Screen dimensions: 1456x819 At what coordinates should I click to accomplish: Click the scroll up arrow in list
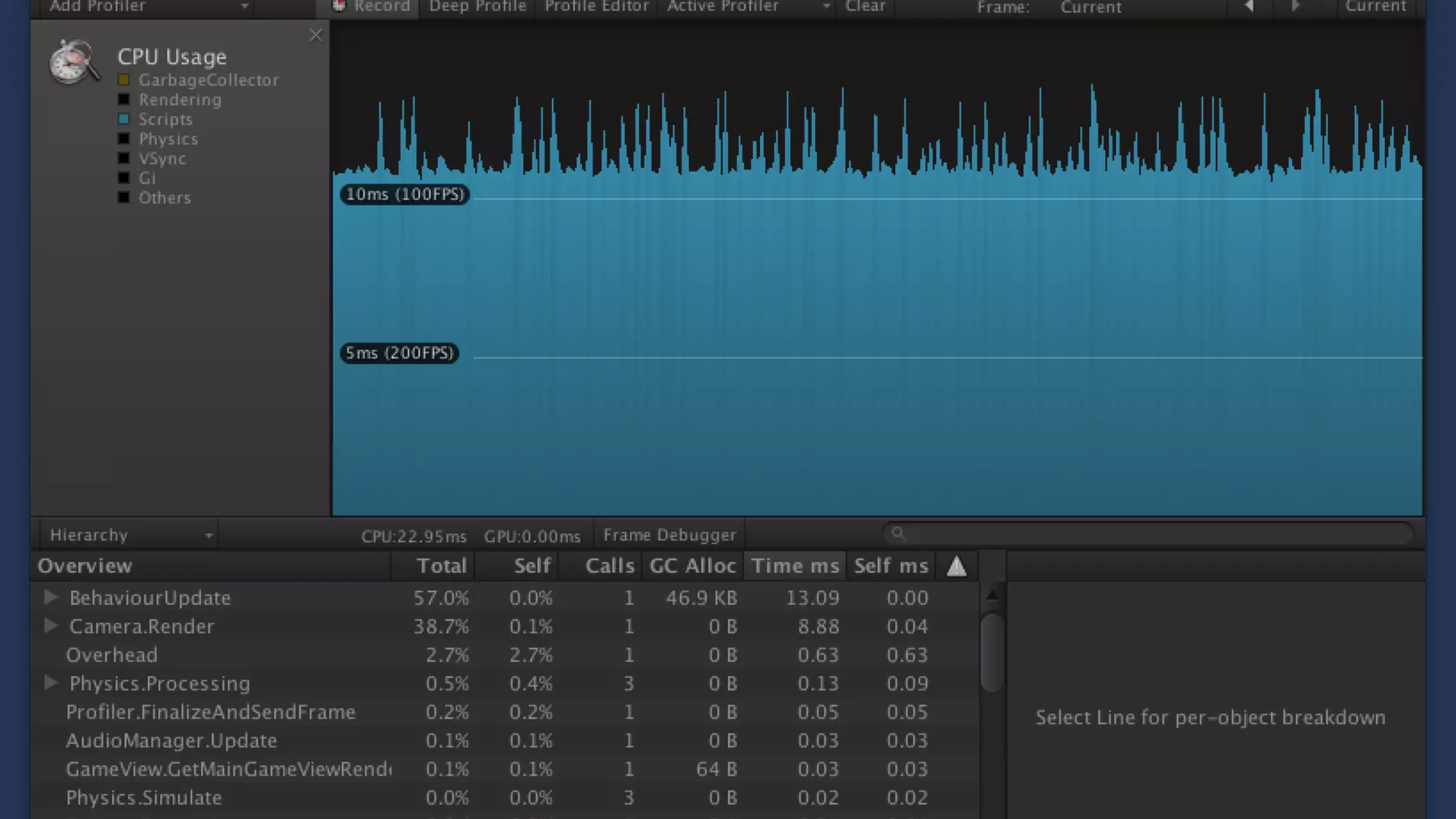point(992,594)
